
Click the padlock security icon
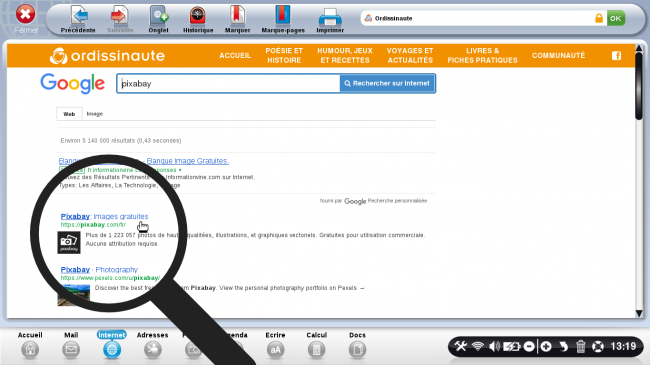click(599, 18)
